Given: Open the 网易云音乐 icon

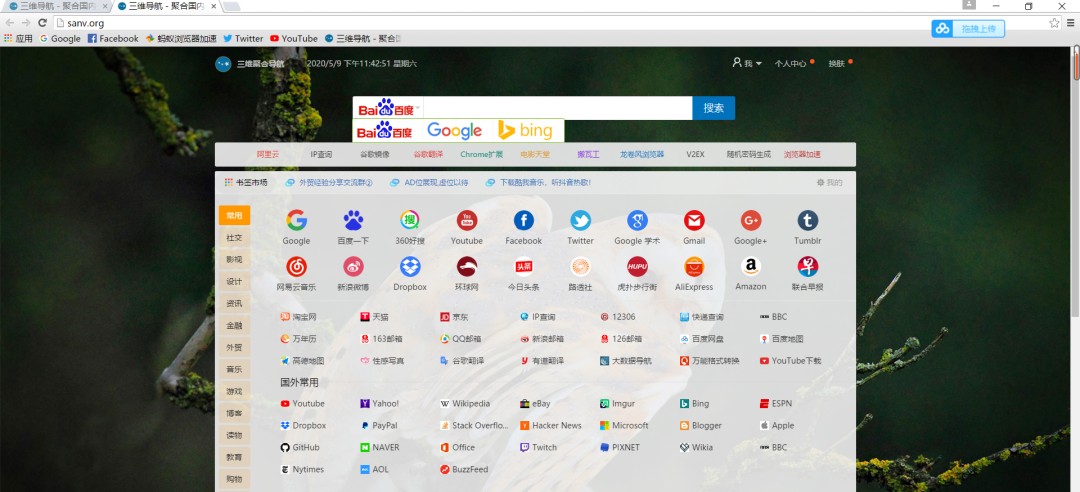Looking at the screenshot, I should 296,267.
